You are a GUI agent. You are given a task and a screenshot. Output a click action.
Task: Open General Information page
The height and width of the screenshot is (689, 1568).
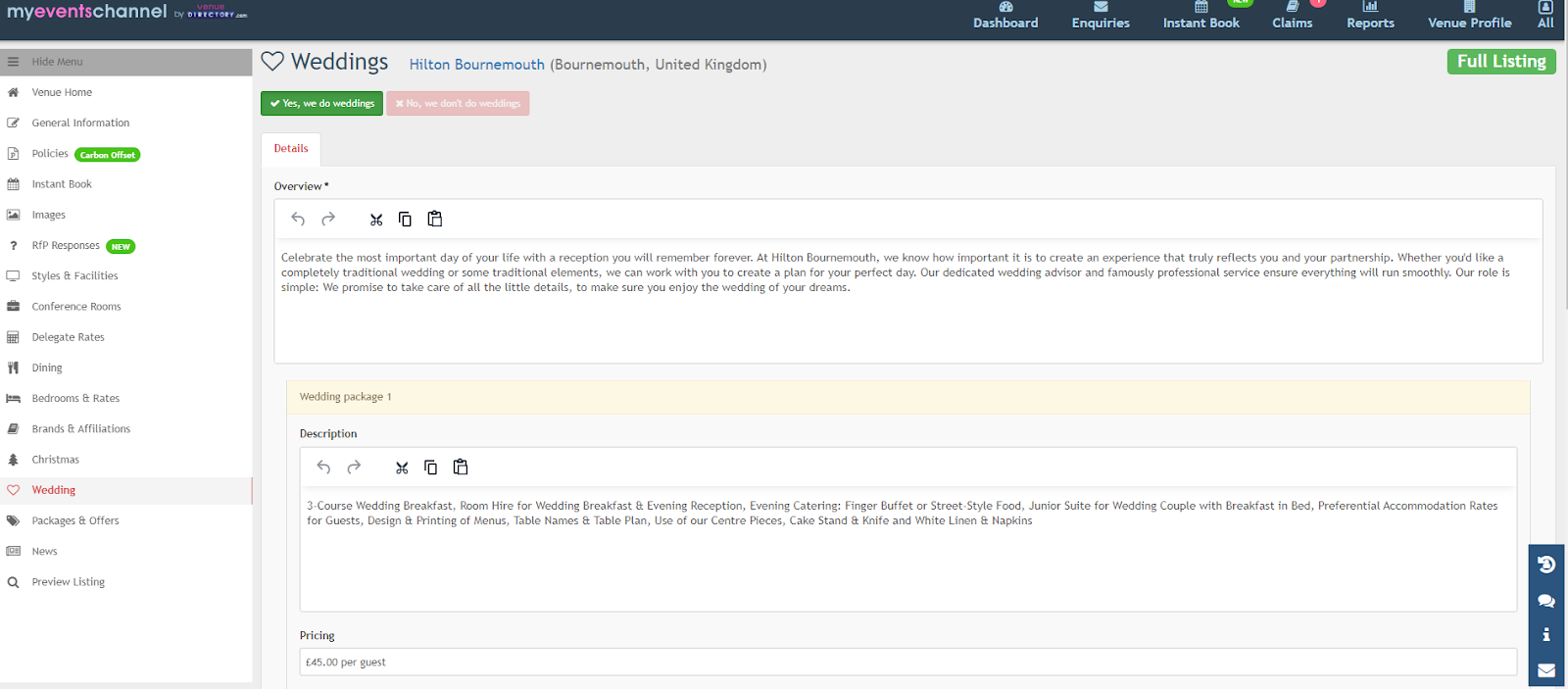80,123
